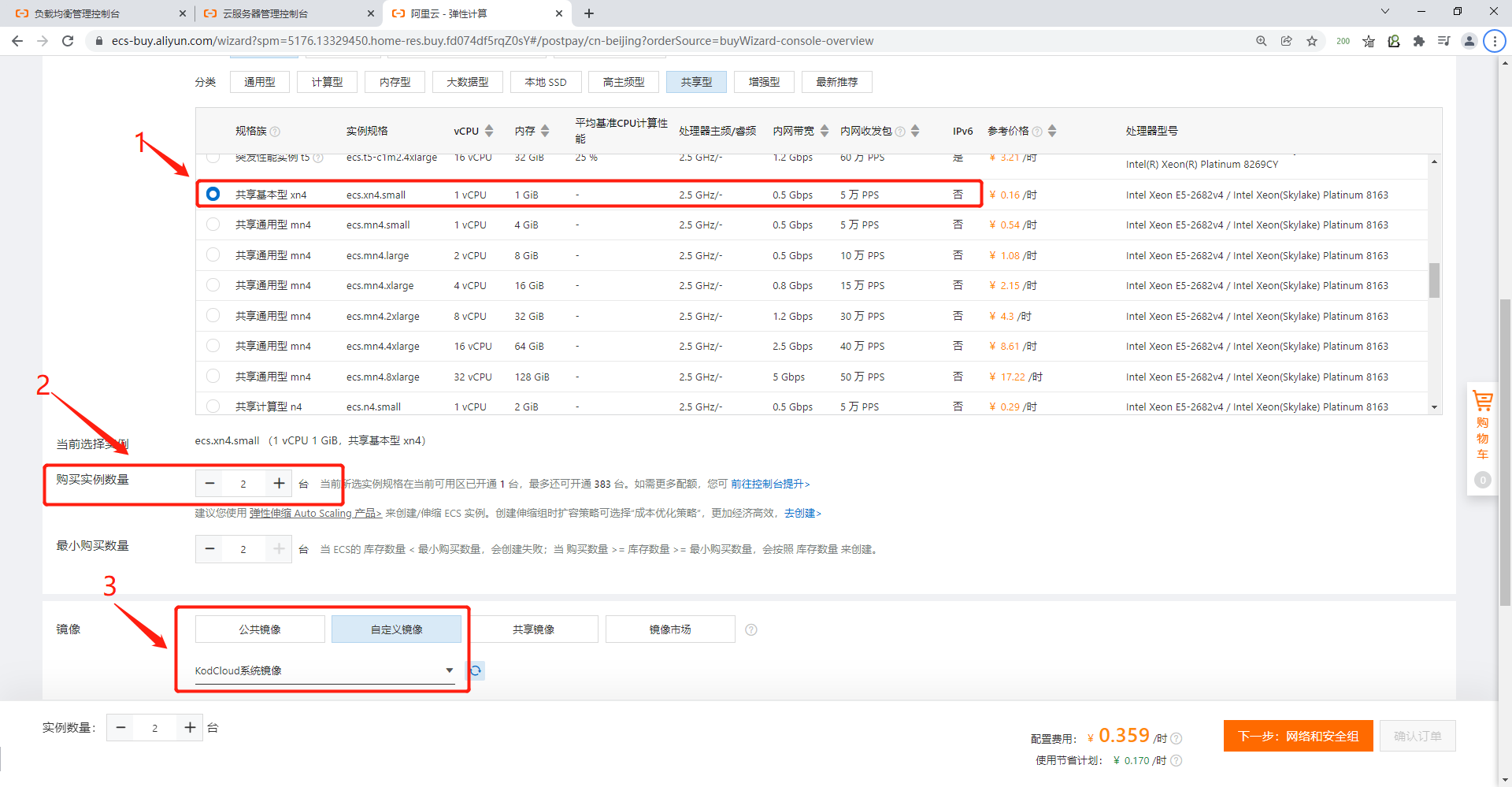This screenshot has width=1512, height=787.
Task: Show help for 内网收发包 column
Action: tap(900, 132)
